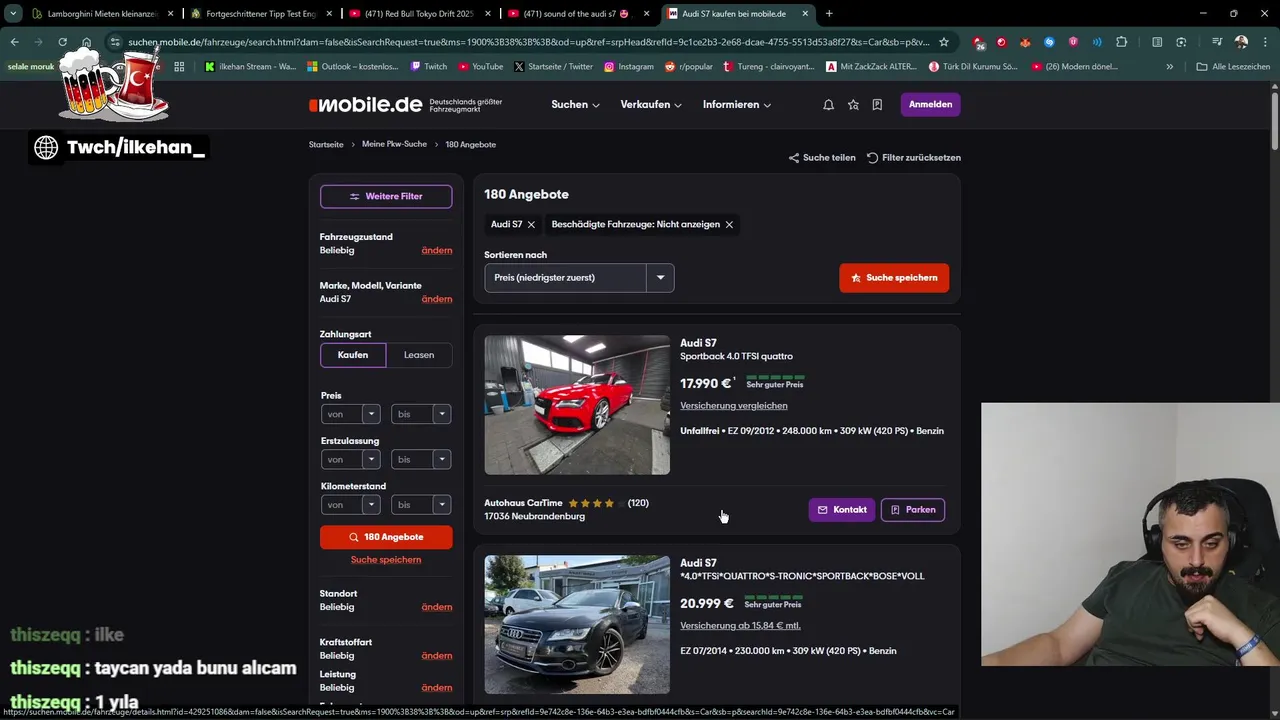Reload the current page

62,42
